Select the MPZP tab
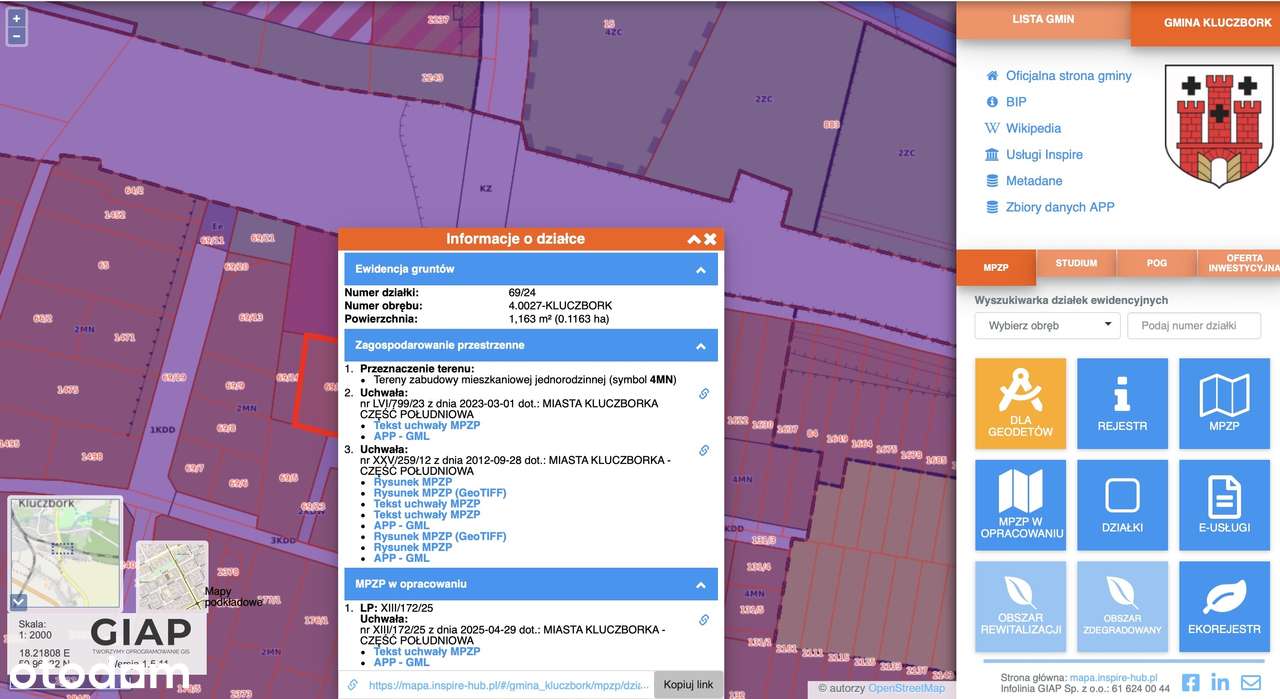The image size is (1280, 699). pos(996,267)
